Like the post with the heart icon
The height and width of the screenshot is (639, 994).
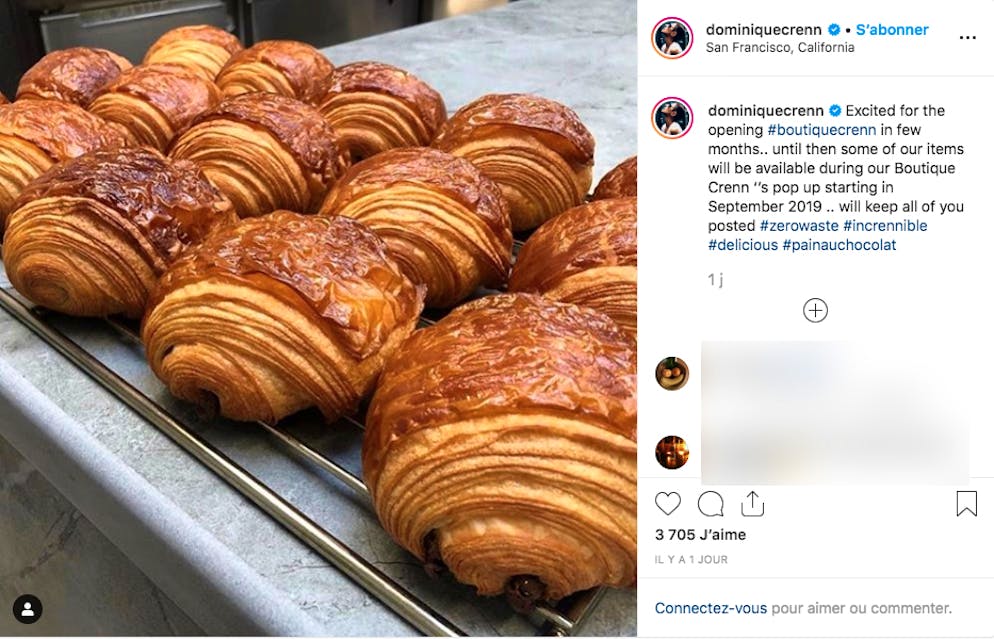668,503
